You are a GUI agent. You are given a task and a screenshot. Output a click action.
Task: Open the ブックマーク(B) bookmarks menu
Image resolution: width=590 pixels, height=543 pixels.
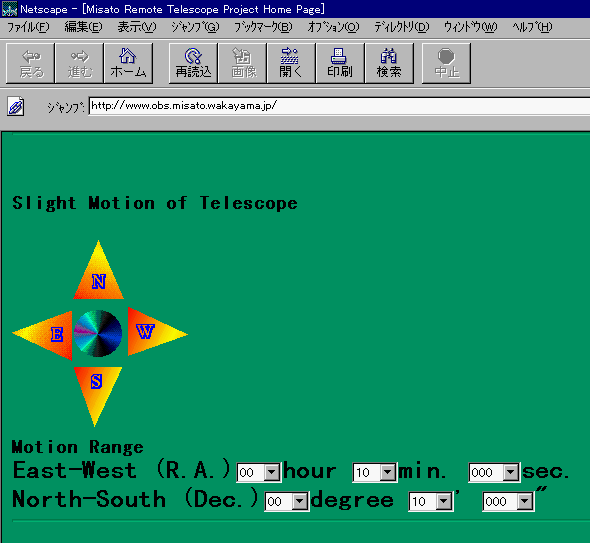pyautogui.click(x=263, y=27)
